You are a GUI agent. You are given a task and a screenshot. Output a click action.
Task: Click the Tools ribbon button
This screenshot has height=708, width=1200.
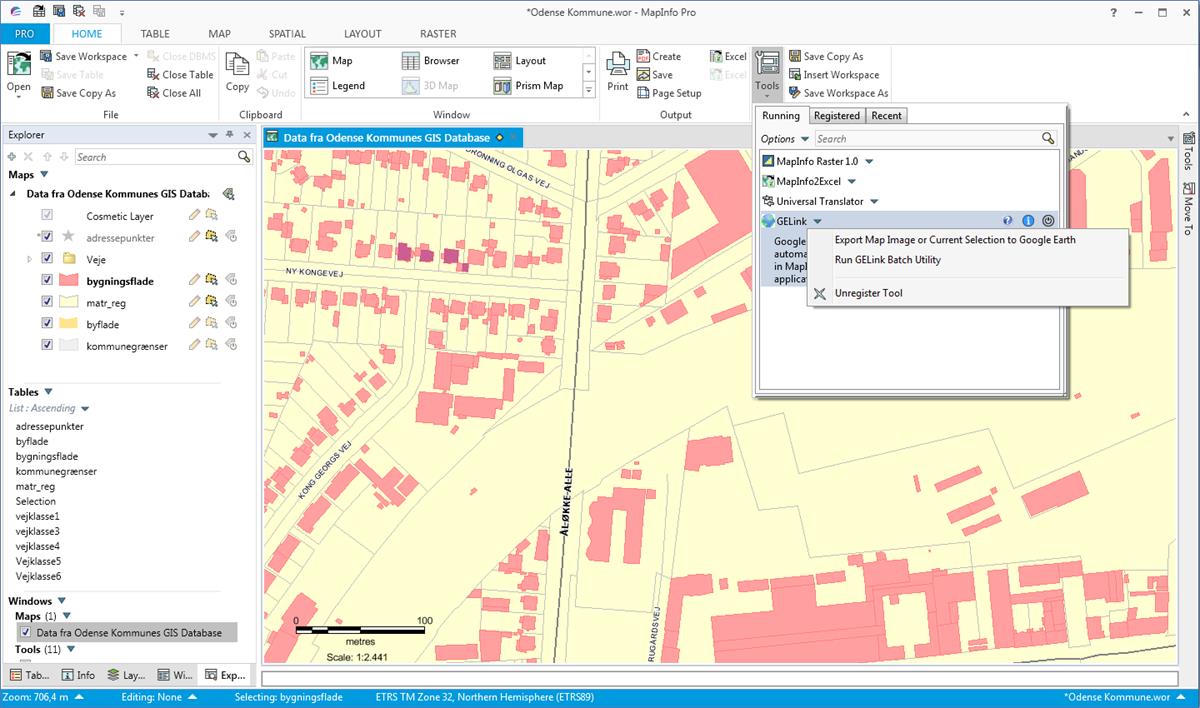point(767,71)
